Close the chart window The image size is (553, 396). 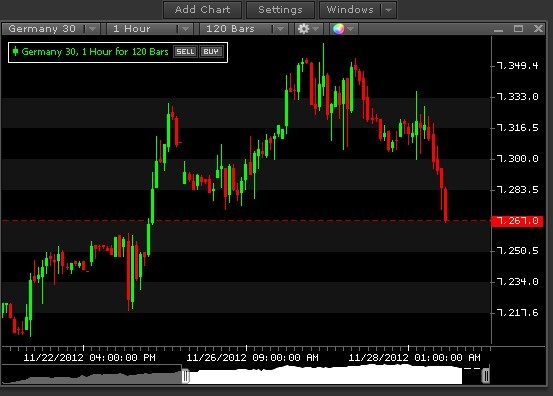pyautogui.click(x=538, y=29)
